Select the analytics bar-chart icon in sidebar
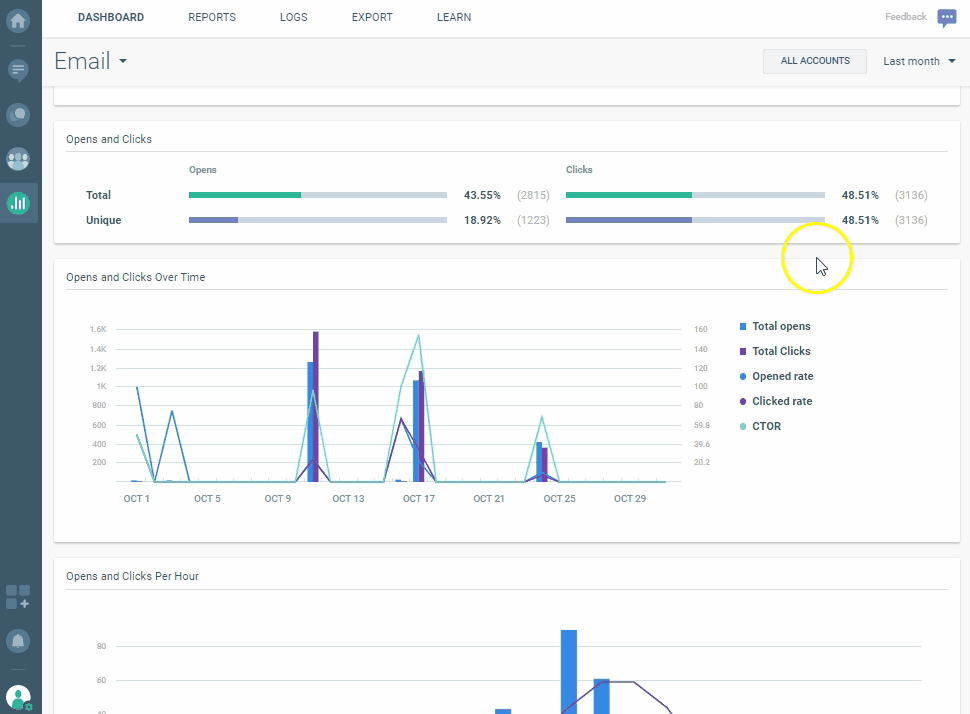The height and width of the screenshot is (714, 970). (20, 203)
